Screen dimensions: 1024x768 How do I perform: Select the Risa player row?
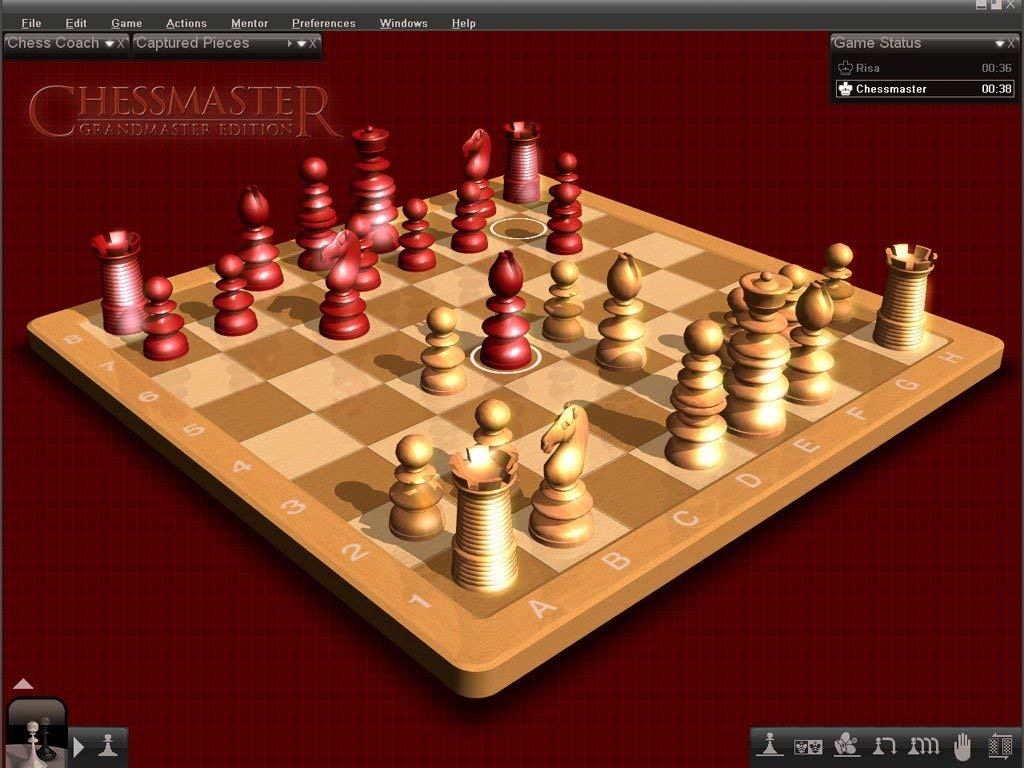click(x=924, y=68)
